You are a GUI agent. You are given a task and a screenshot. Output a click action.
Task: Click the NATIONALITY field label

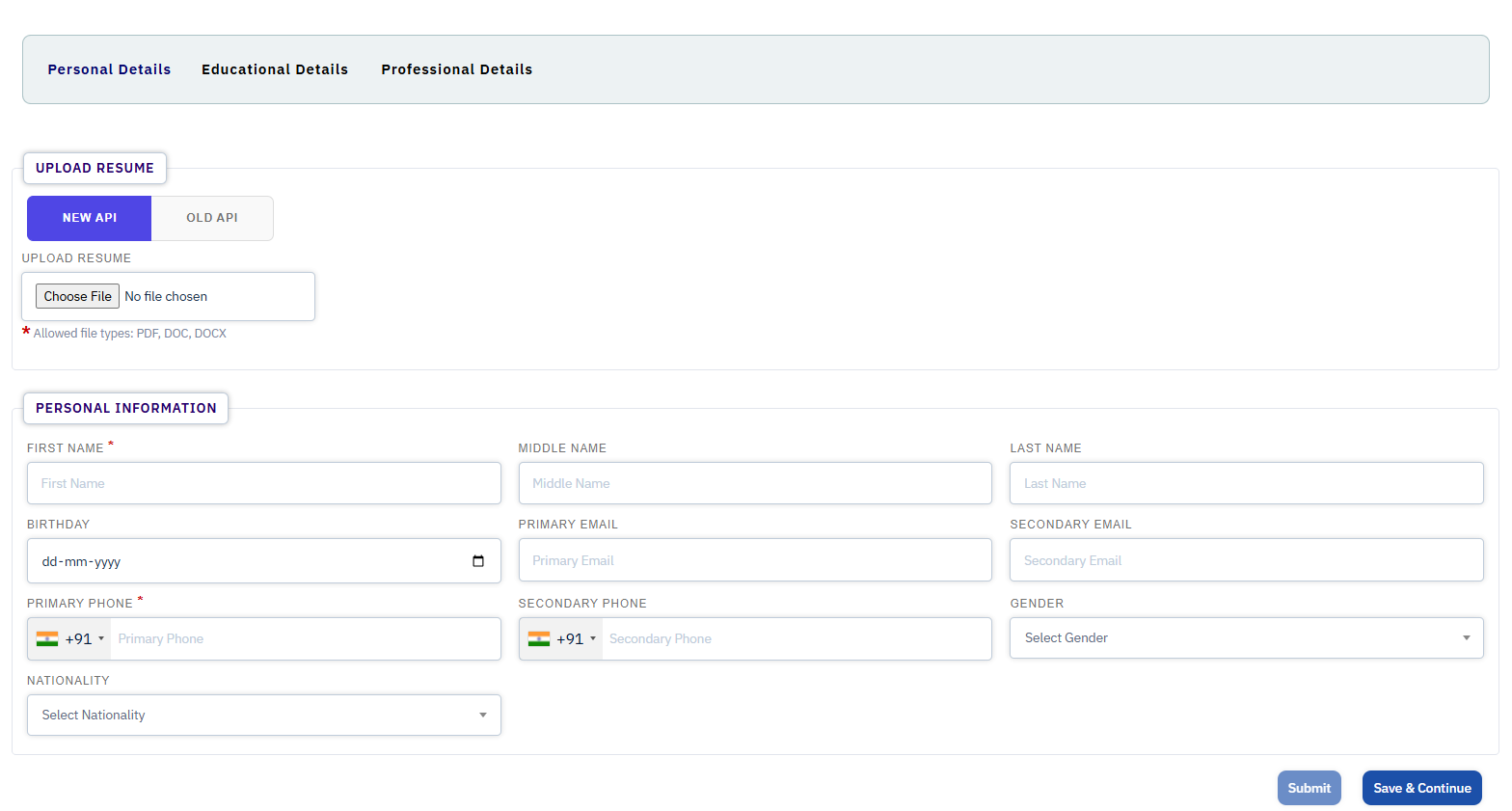(68, 681)
